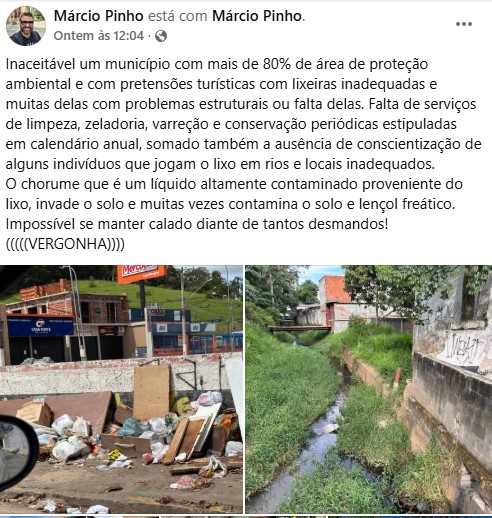Viewport: 492px width, 518px height.
Task: Click the graffiti on the concrete wall
Action: coord(465,349)
